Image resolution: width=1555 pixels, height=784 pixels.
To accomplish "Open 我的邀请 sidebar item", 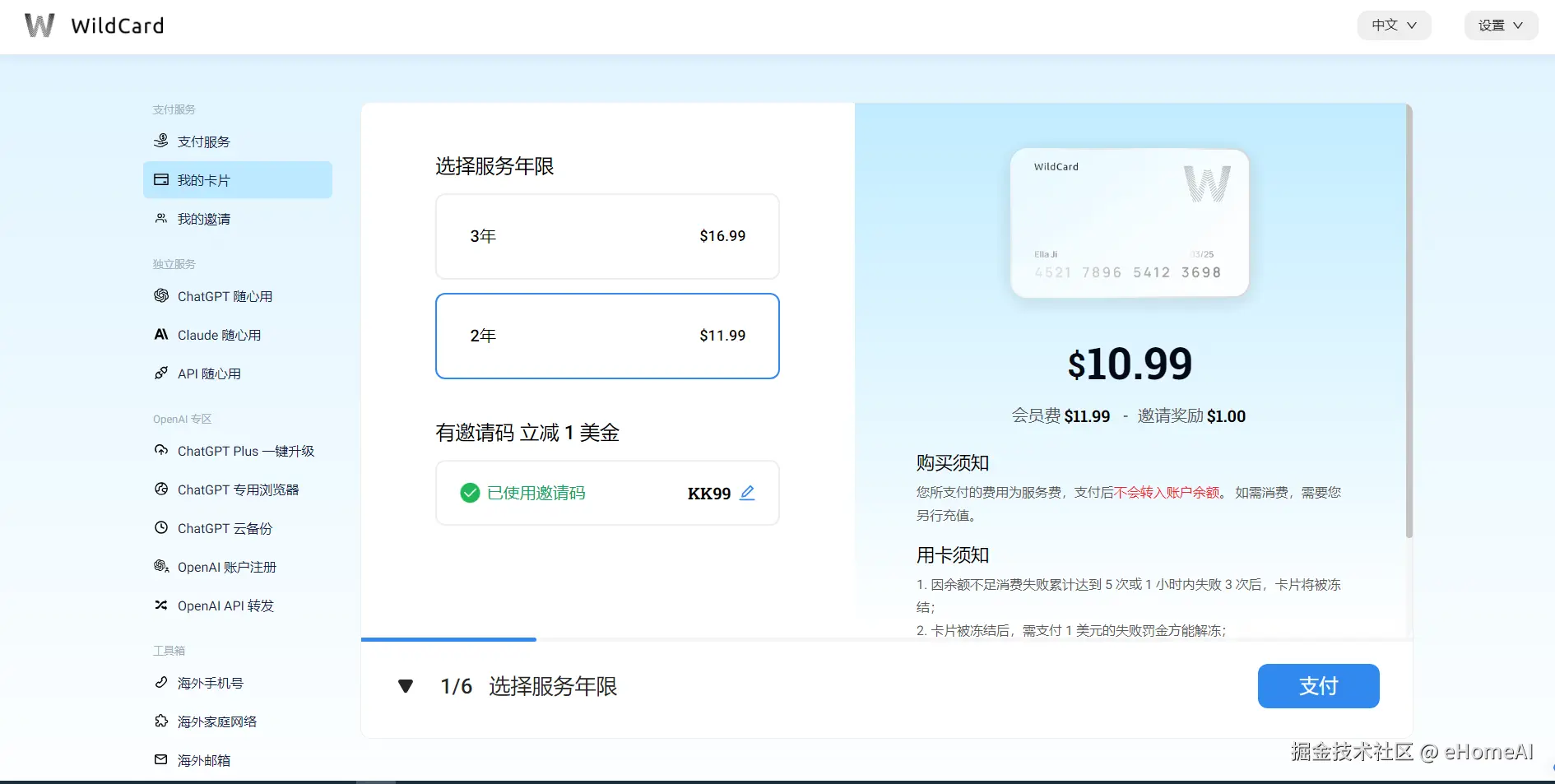I will 238,219.
